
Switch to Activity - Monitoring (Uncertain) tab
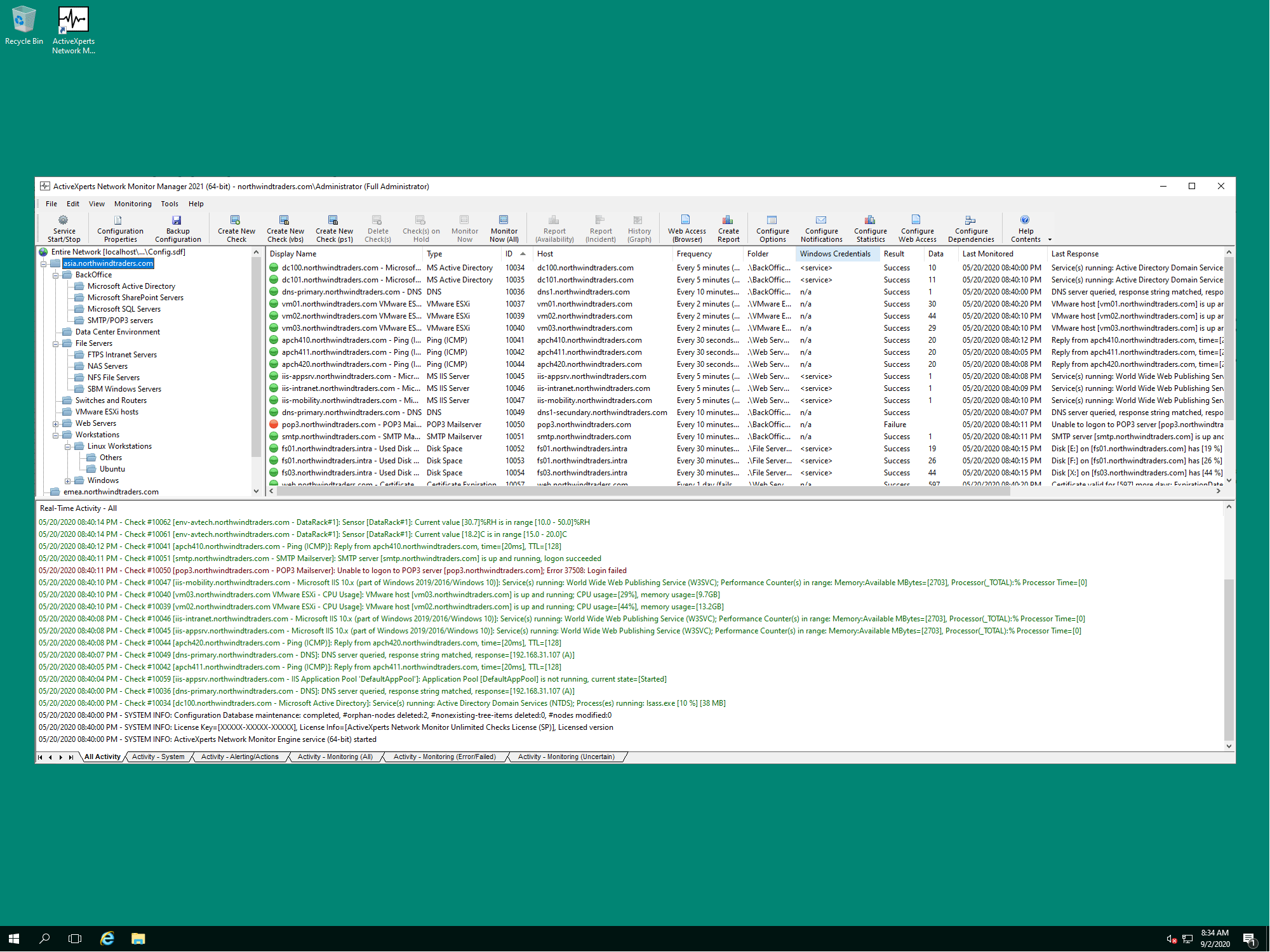pos(566,757)
